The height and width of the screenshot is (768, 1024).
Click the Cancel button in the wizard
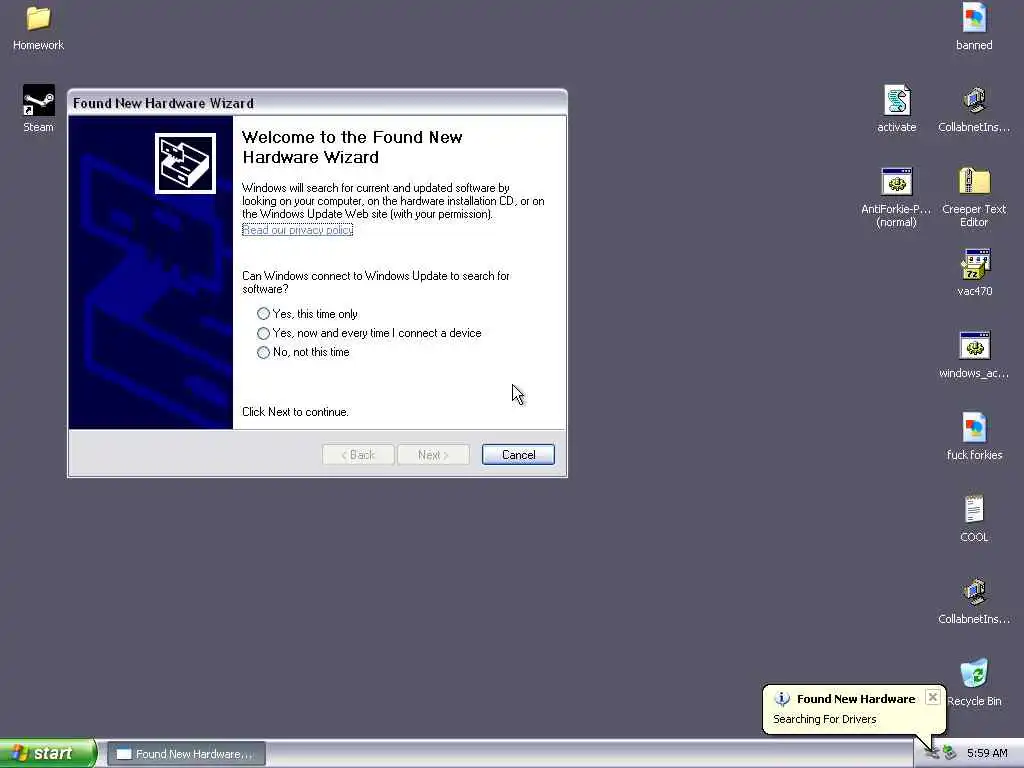click(x=518, y=455)
